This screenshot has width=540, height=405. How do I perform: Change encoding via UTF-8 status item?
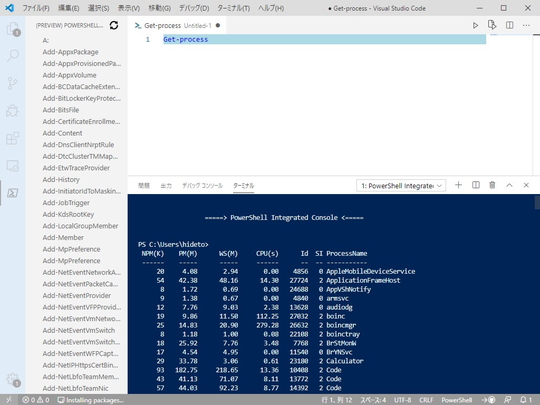(x=402, y=400)
